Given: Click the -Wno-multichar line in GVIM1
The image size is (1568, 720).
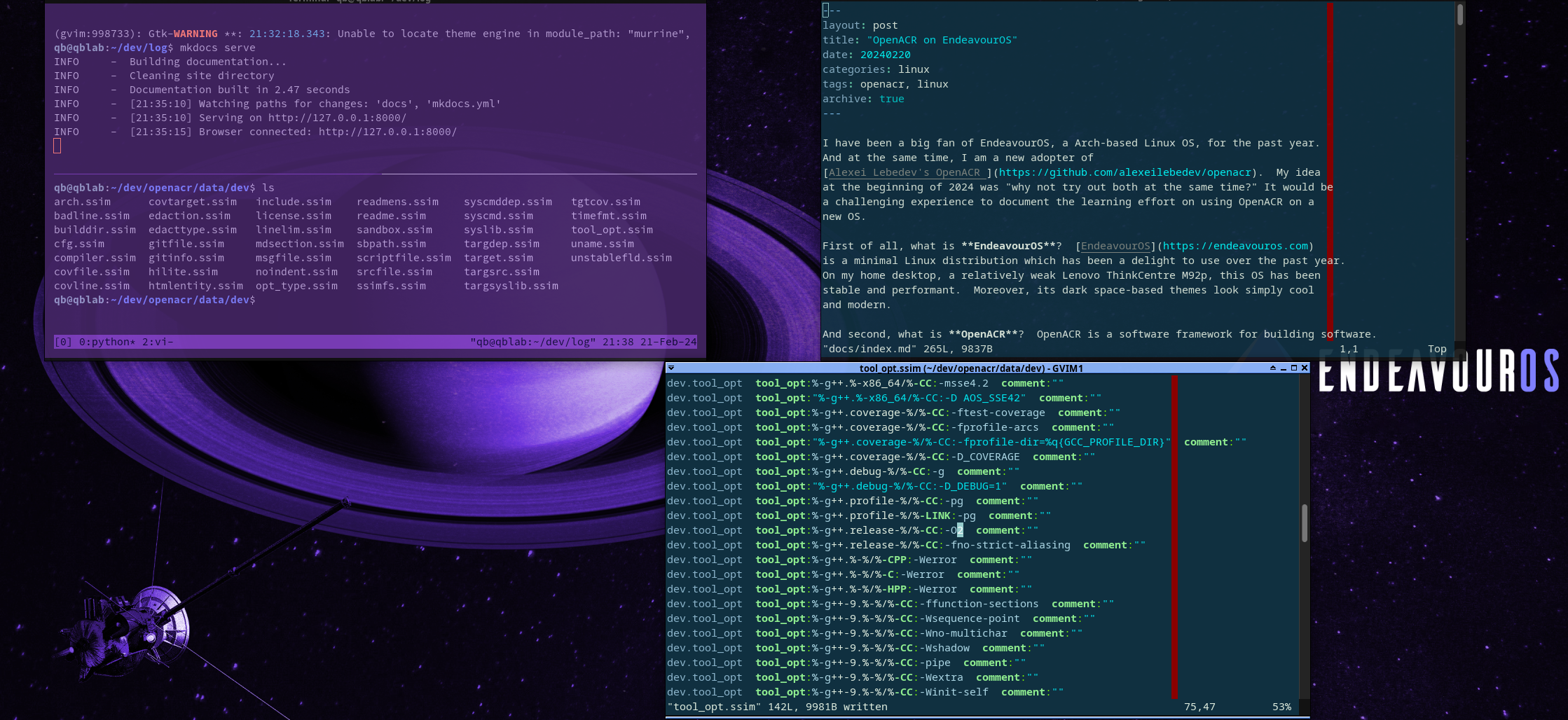Looking at the screenshot, I should pos(874,633).
